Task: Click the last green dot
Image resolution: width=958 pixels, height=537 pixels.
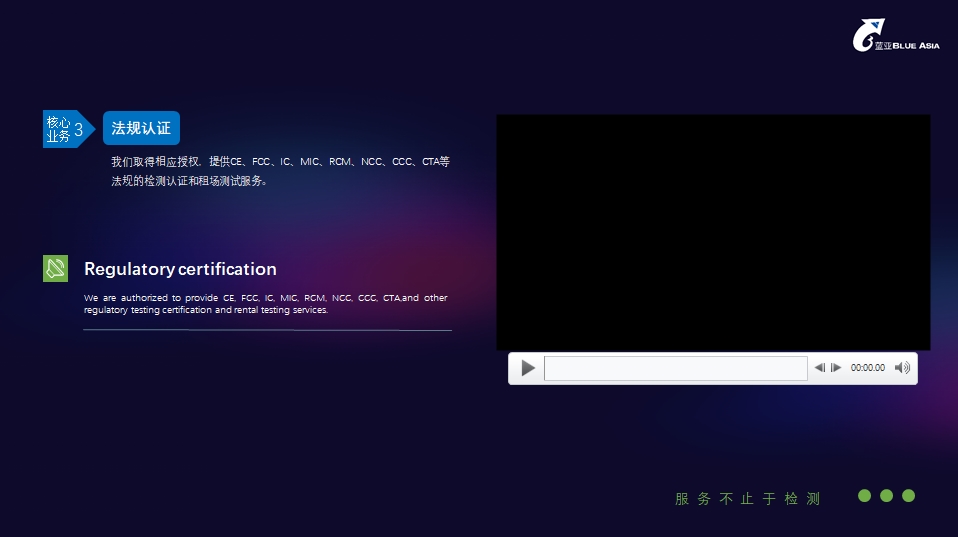Action: (908, 496)
